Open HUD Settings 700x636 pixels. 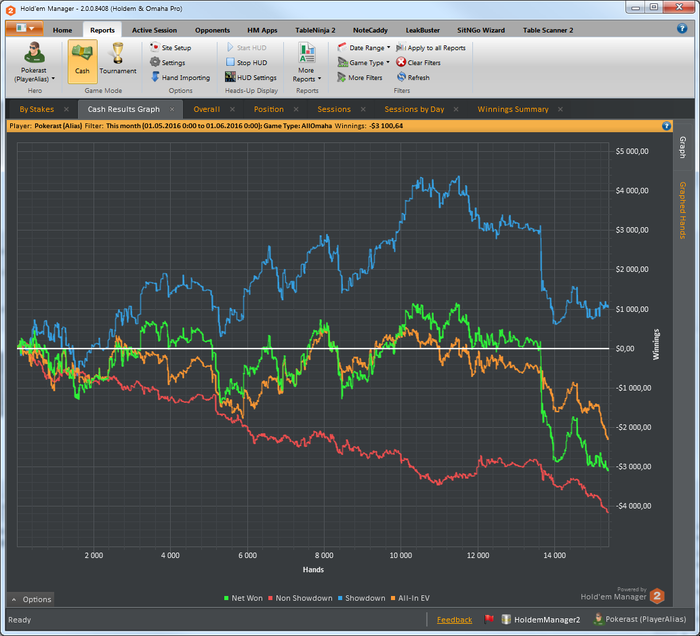(x=251, y=77)
